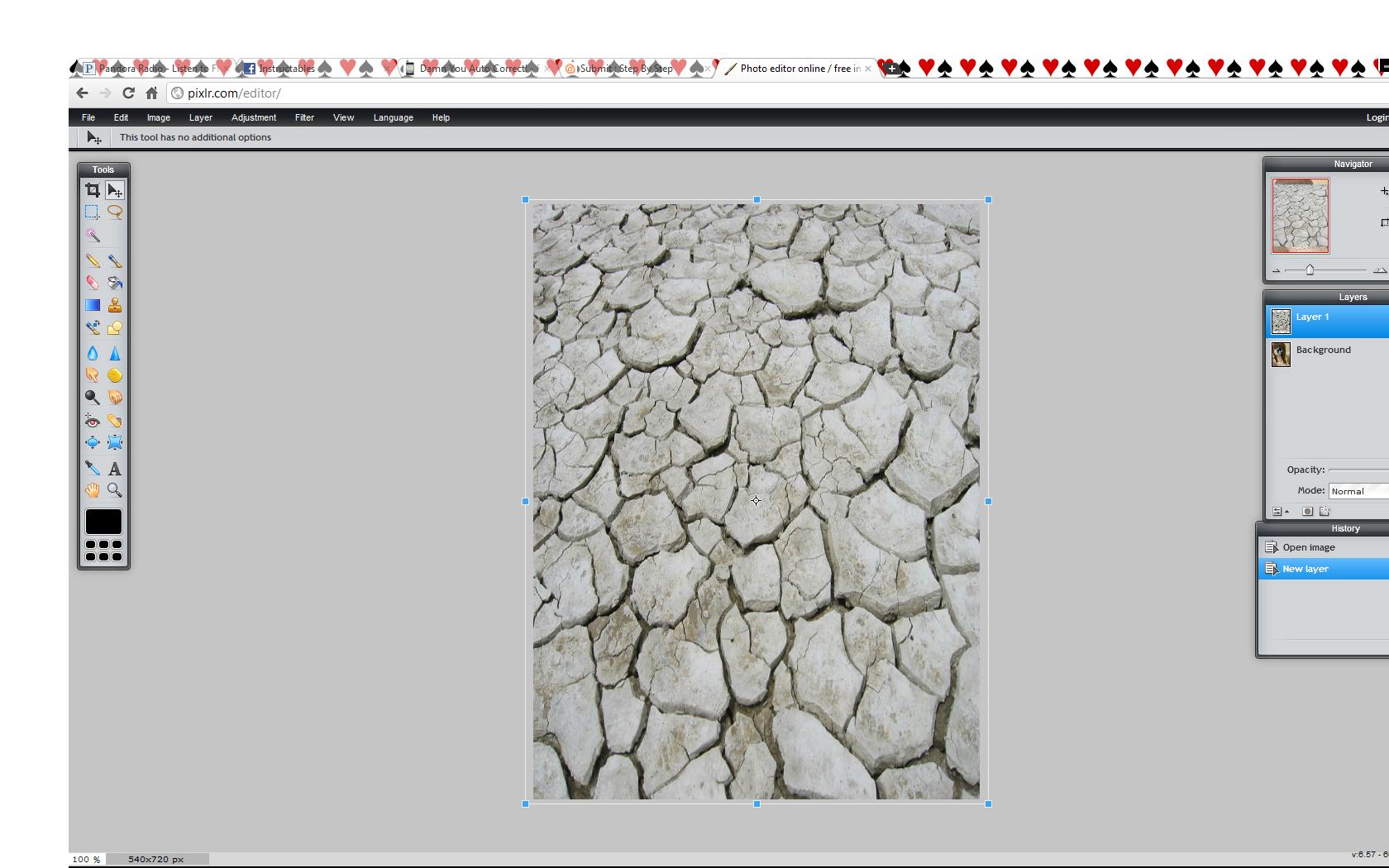Select the Smudge finger tool
This screenshot has height=868, width=1389.
pyautogui.click(x=92, y=375)
